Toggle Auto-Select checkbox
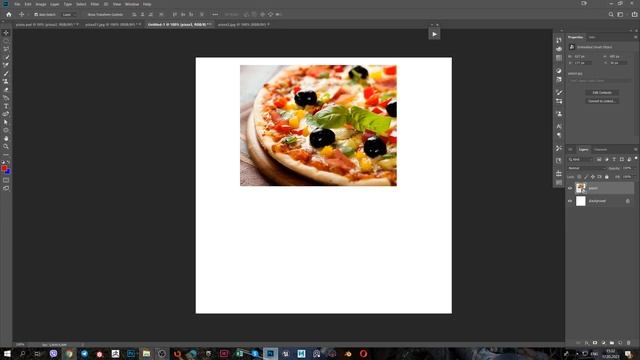Viewport: 640px width, 360px height. pyautogui.click(x=36, y=14)
